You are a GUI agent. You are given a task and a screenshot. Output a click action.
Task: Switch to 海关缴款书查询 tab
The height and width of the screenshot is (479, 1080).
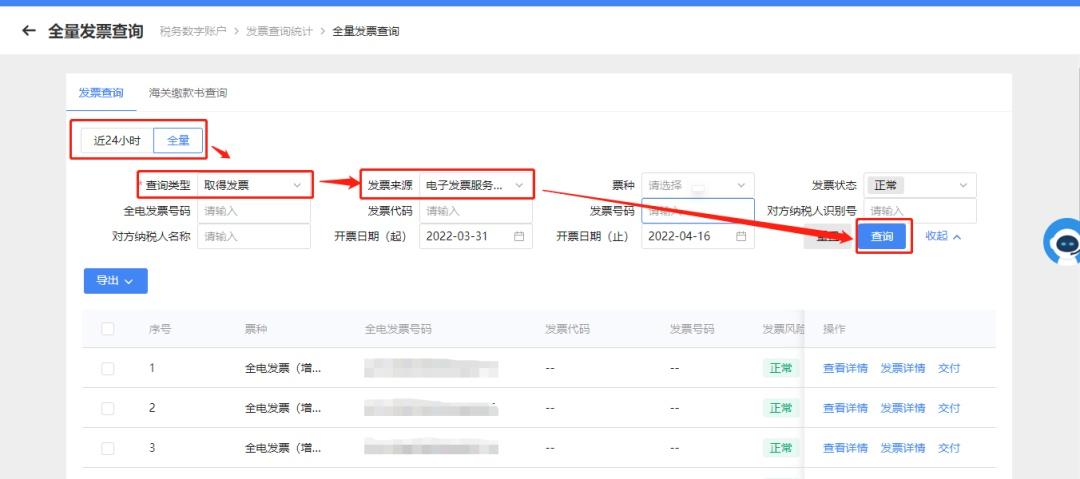tap(188, 93)
